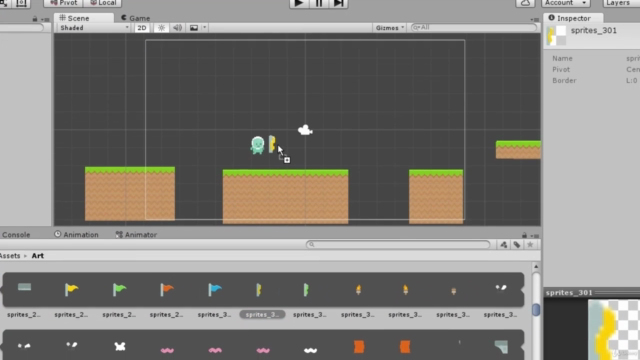
Task: Select the teal player character in scene
Action: [x=258, y=145]
